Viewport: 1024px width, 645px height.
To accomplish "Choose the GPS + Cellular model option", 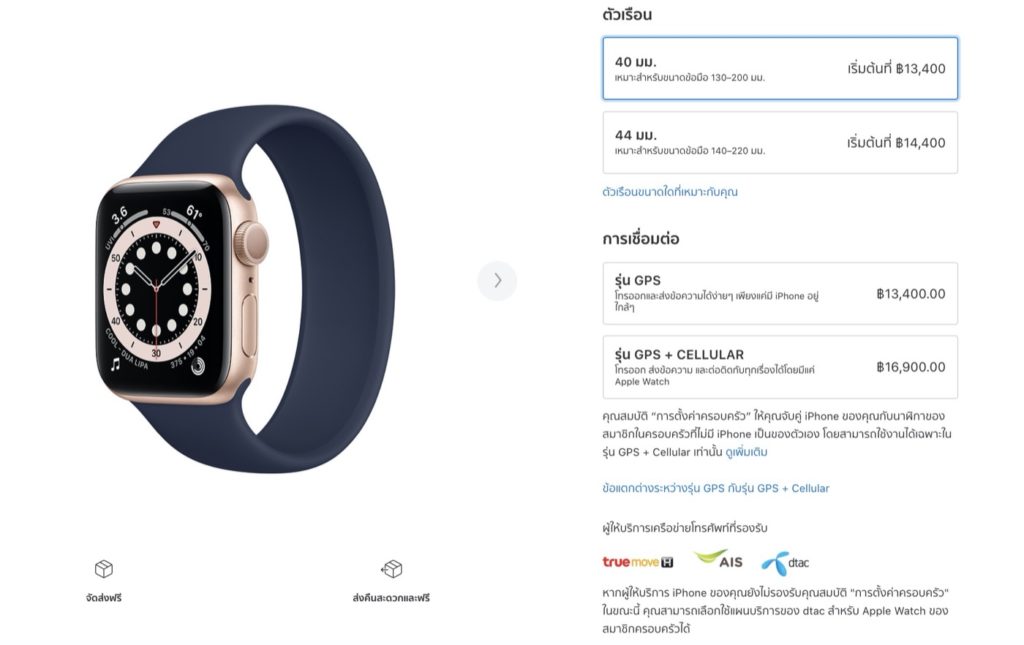I will pyautogui.click(x=780, y=367).
